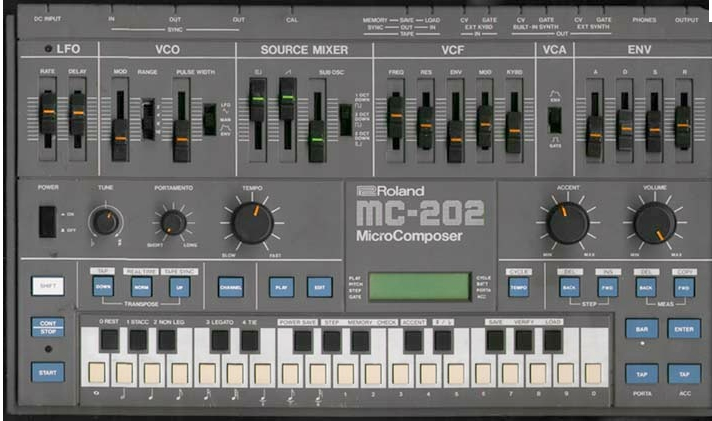Viewport: 712px width, 421px height.
Task: Click the square wave mixer slider
Action: click(x=257, y=100)
